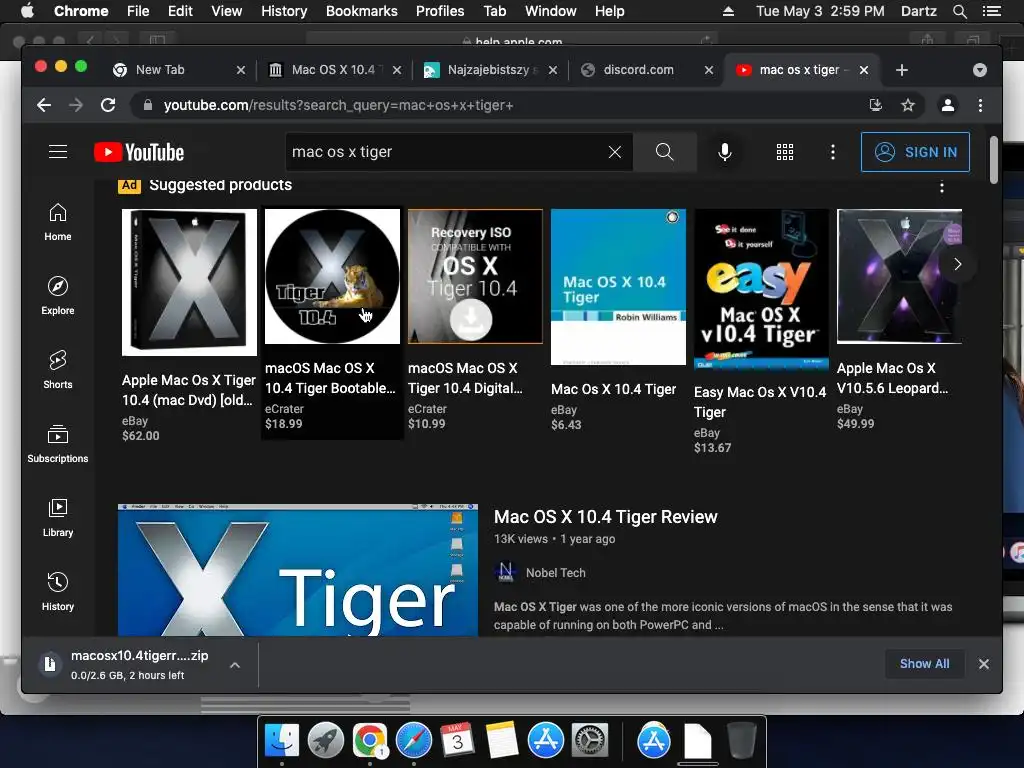1024x768 pixels.
Task: Open Explore in the sidebar
Action: (x=58, y=296)
